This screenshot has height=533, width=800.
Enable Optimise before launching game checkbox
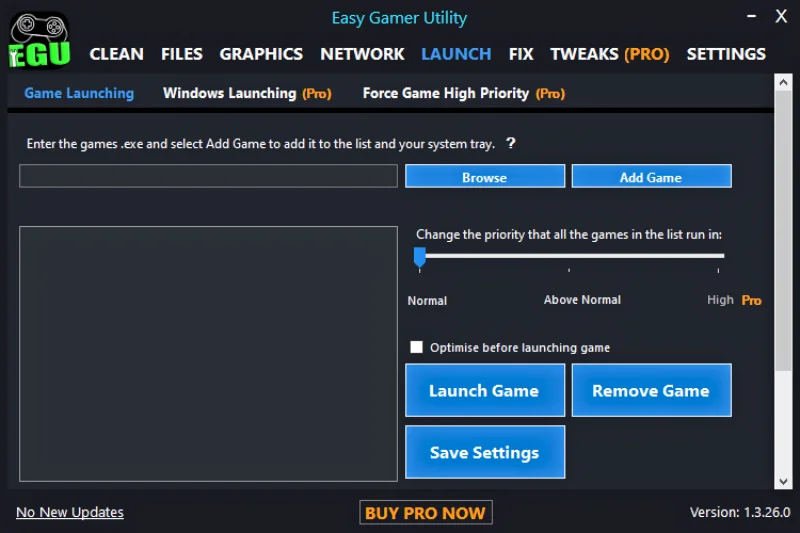click(x=417, y=347)
